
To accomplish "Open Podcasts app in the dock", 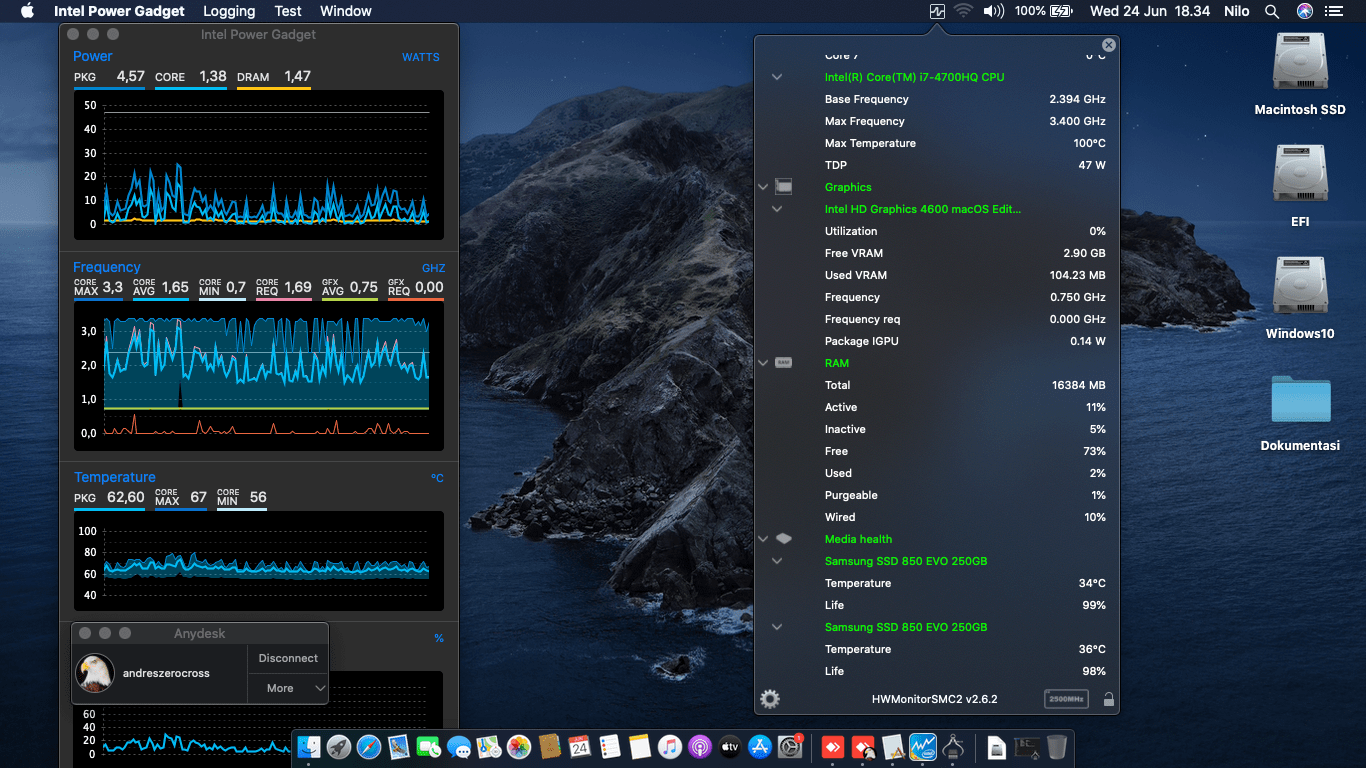I will (700, 746).
